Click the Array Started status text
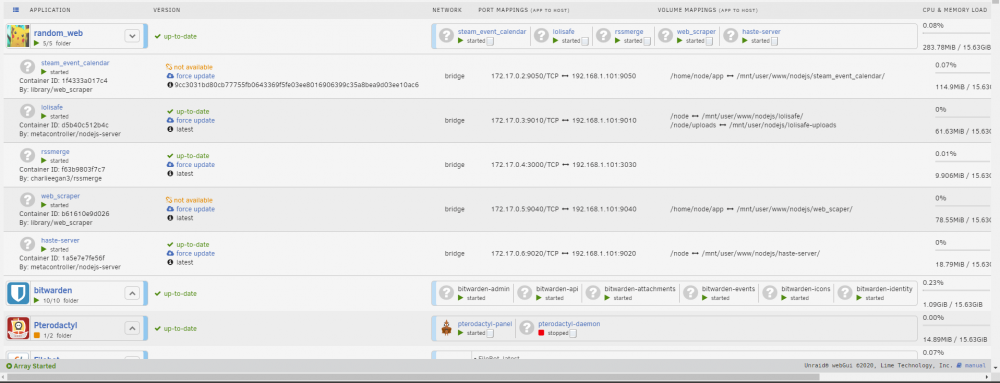 tap(34, 366)
